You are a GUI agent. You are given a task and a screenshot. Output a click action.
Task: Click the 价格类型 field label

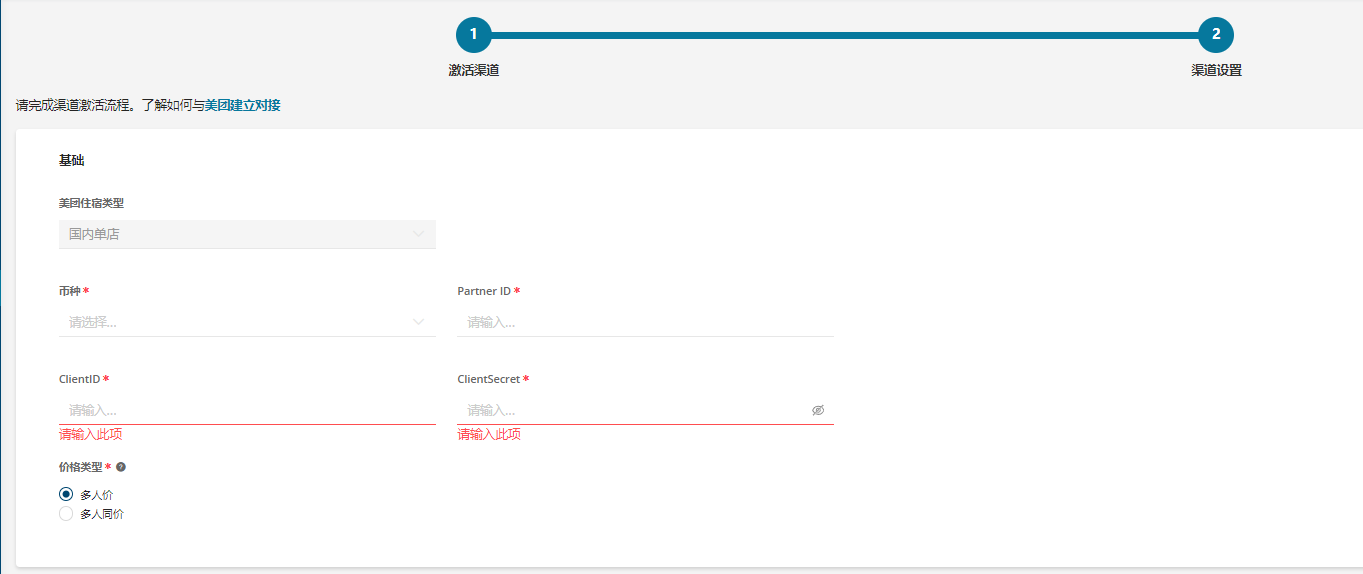click(x=80, y=467)
